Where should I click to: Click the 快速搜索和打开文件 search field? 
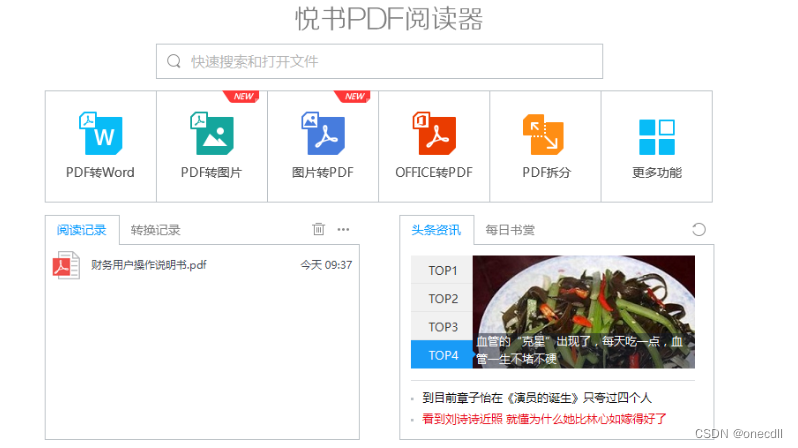[x=380, y=61]
